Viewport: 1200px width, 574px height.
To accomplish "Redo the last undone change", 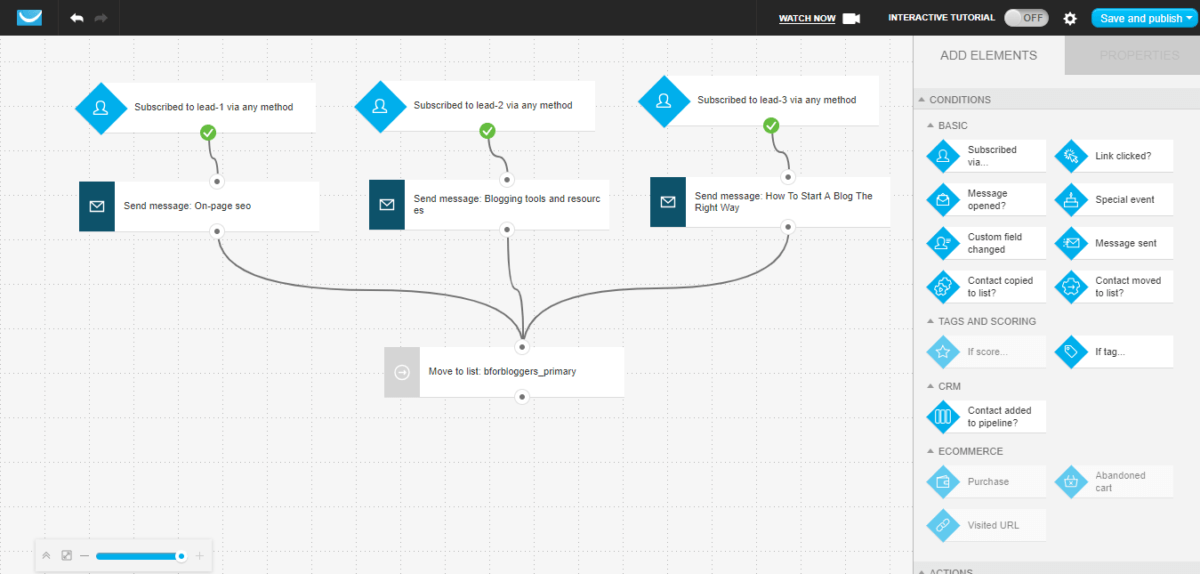I will [101, 18].
